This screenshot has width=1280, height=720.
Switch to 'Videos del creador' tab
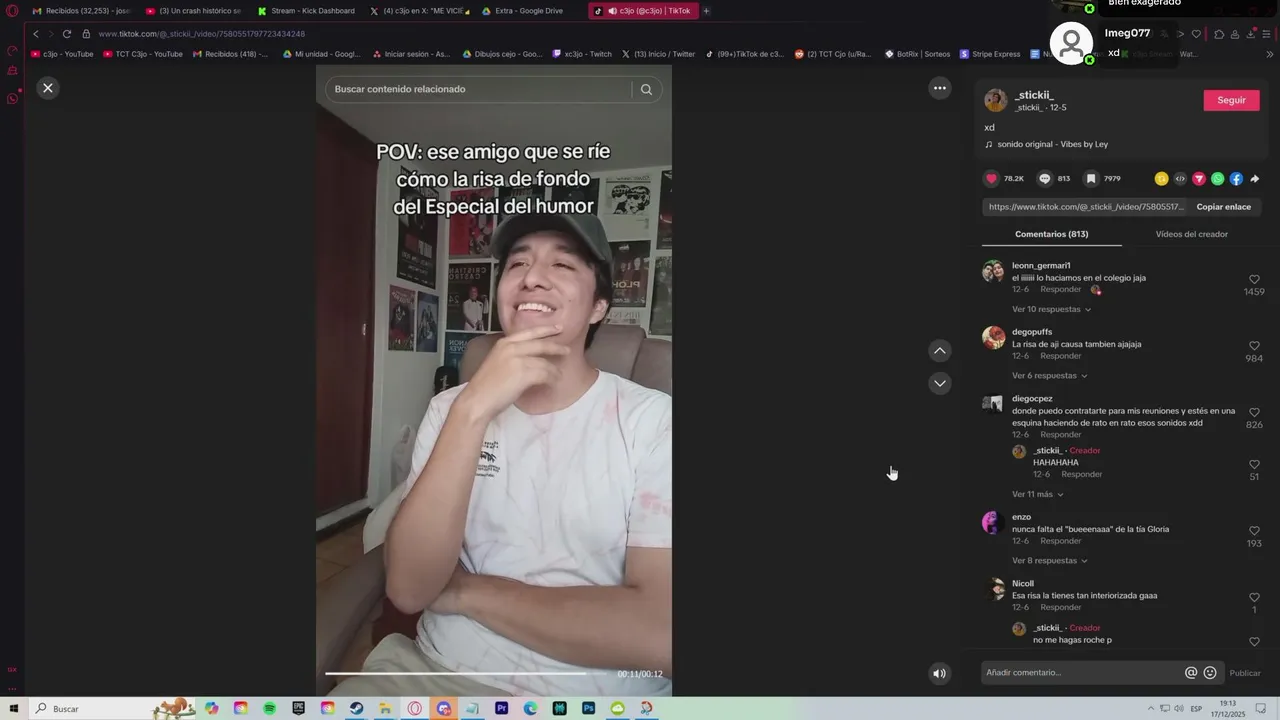pos(1191,234)
